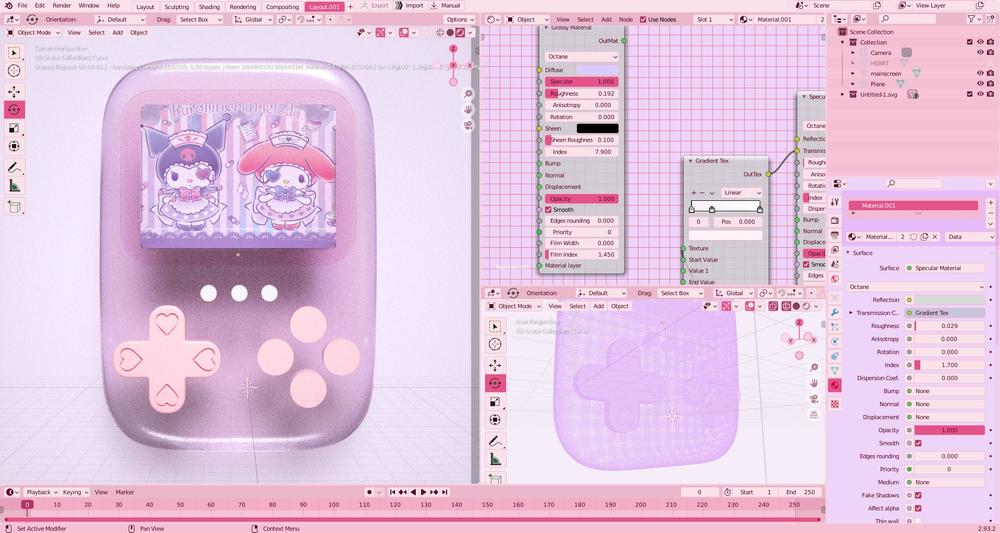Click Specular Material surface button

pos(946,268)
